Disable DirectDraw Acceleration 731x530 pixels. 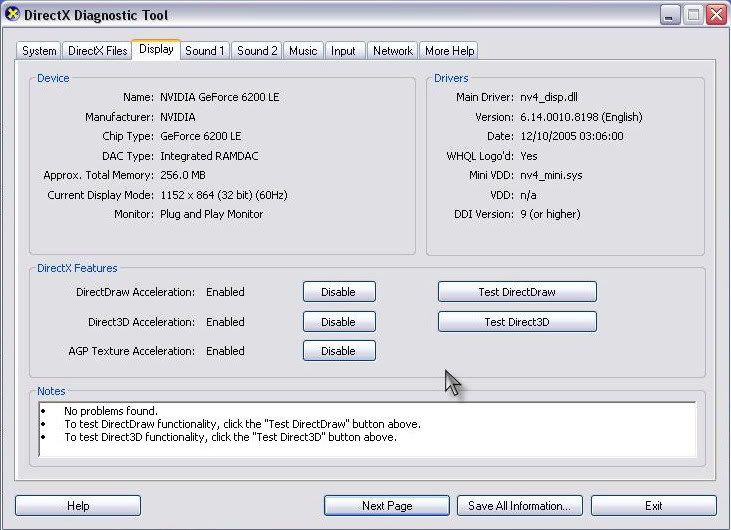click(x=338, y=292)
